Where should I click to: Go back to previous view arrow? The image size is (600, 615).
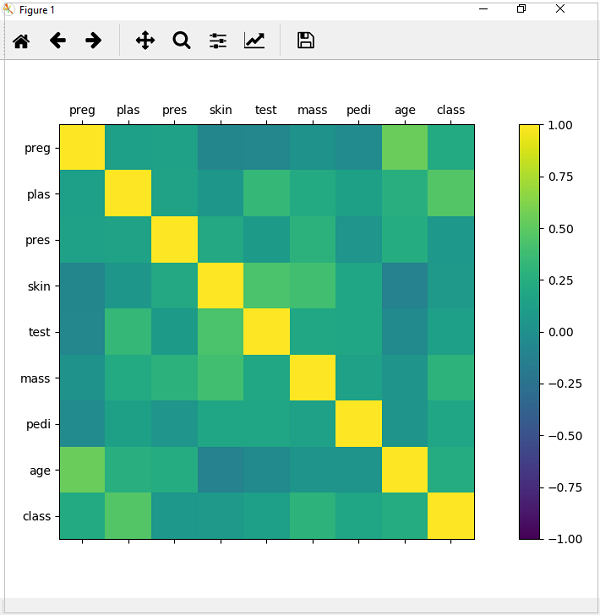[x=57, y=41]
